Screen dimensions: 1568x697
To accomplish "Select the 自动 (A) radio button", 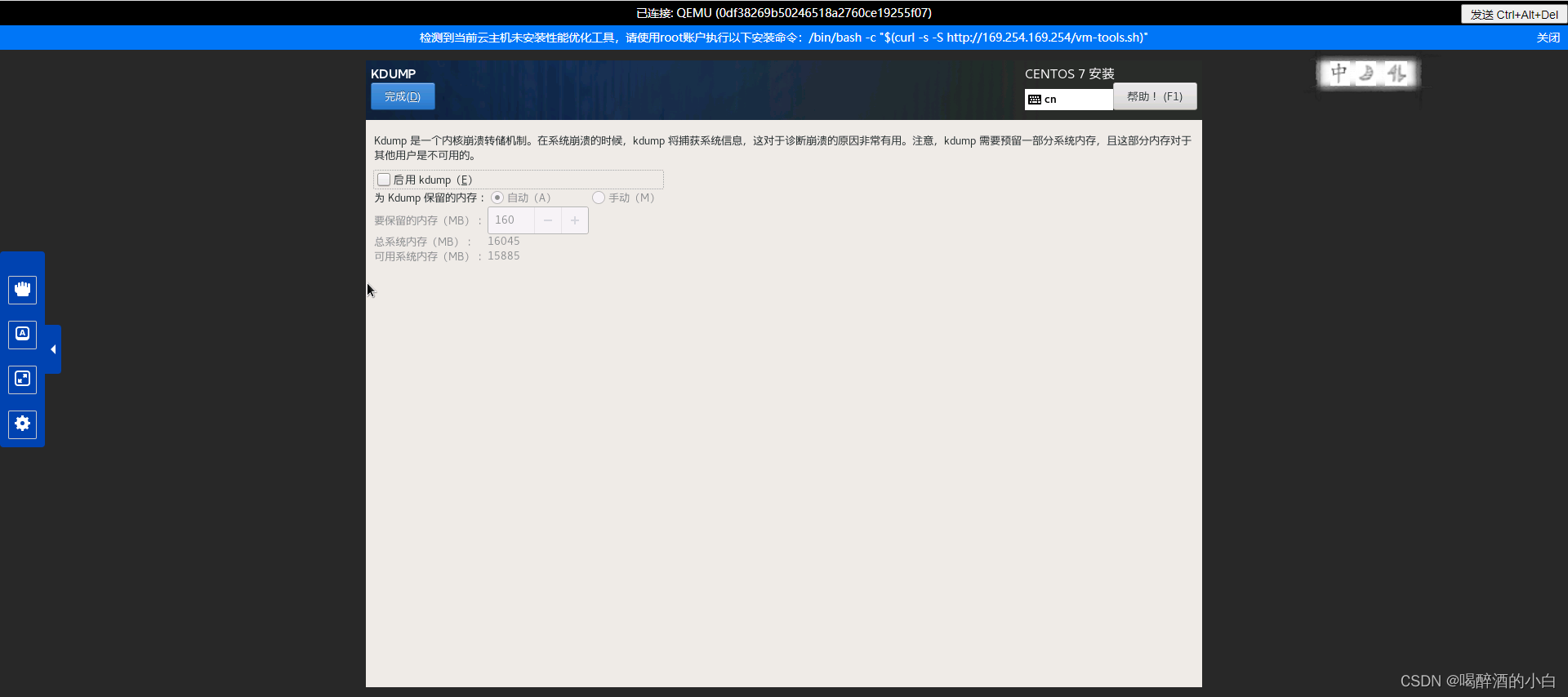I will 497,198.
